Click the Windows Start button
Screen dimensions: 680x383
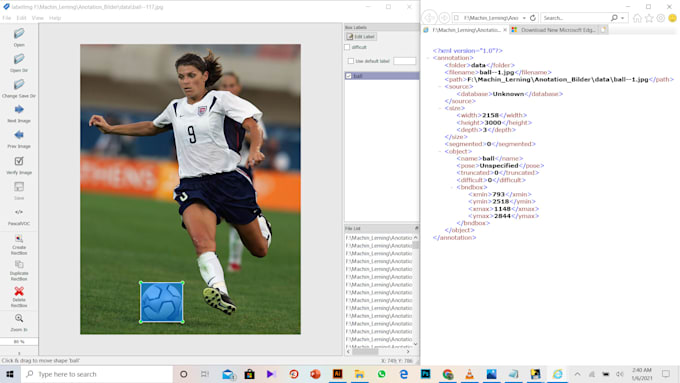click(10, 374)
